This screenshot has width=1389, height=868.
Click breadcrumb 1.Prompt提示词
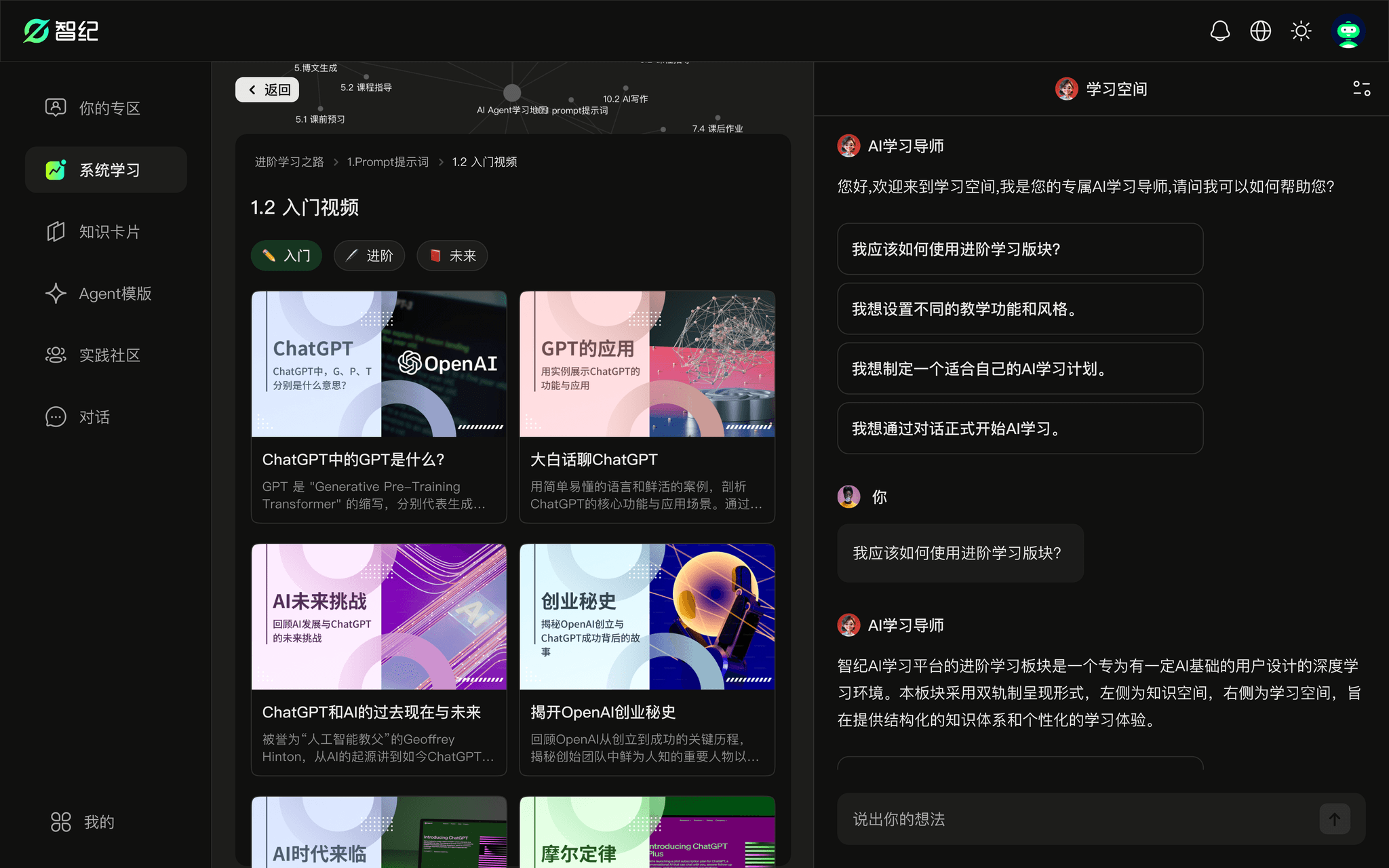pos(387,162)
